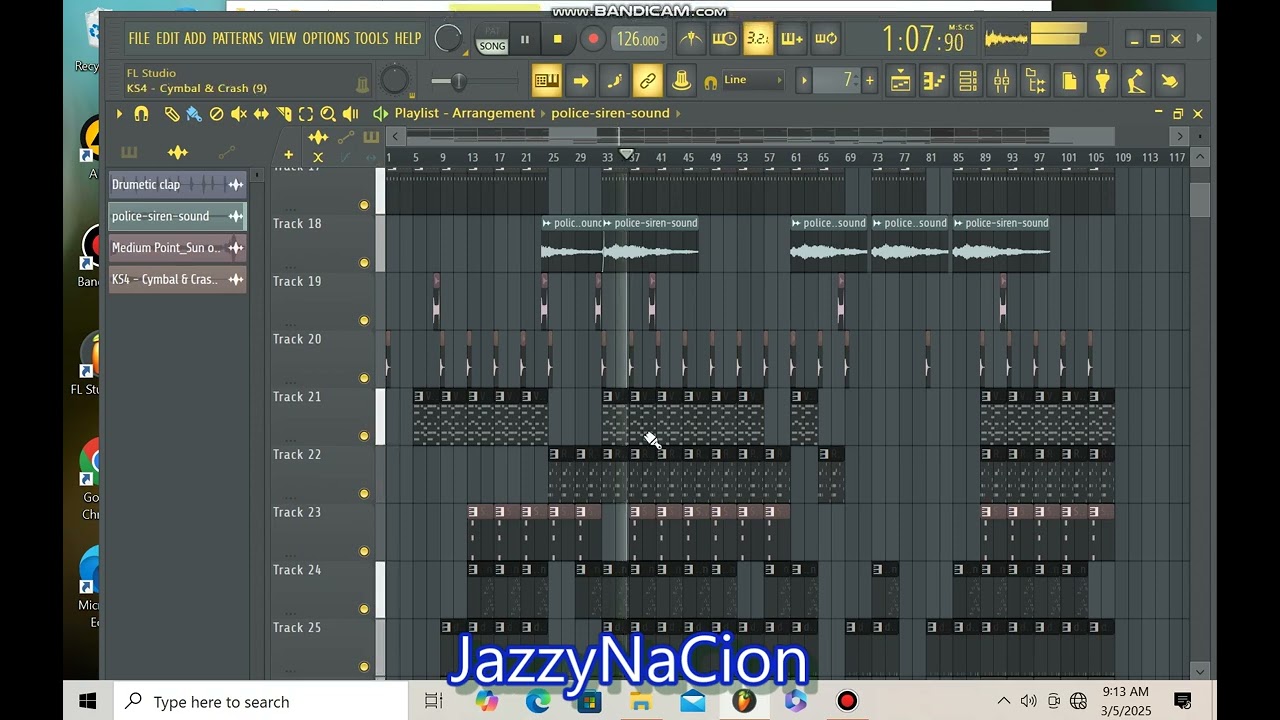Toggle the countdown before recording
This screenshot has width=1280, height=720.
(758, 39)
